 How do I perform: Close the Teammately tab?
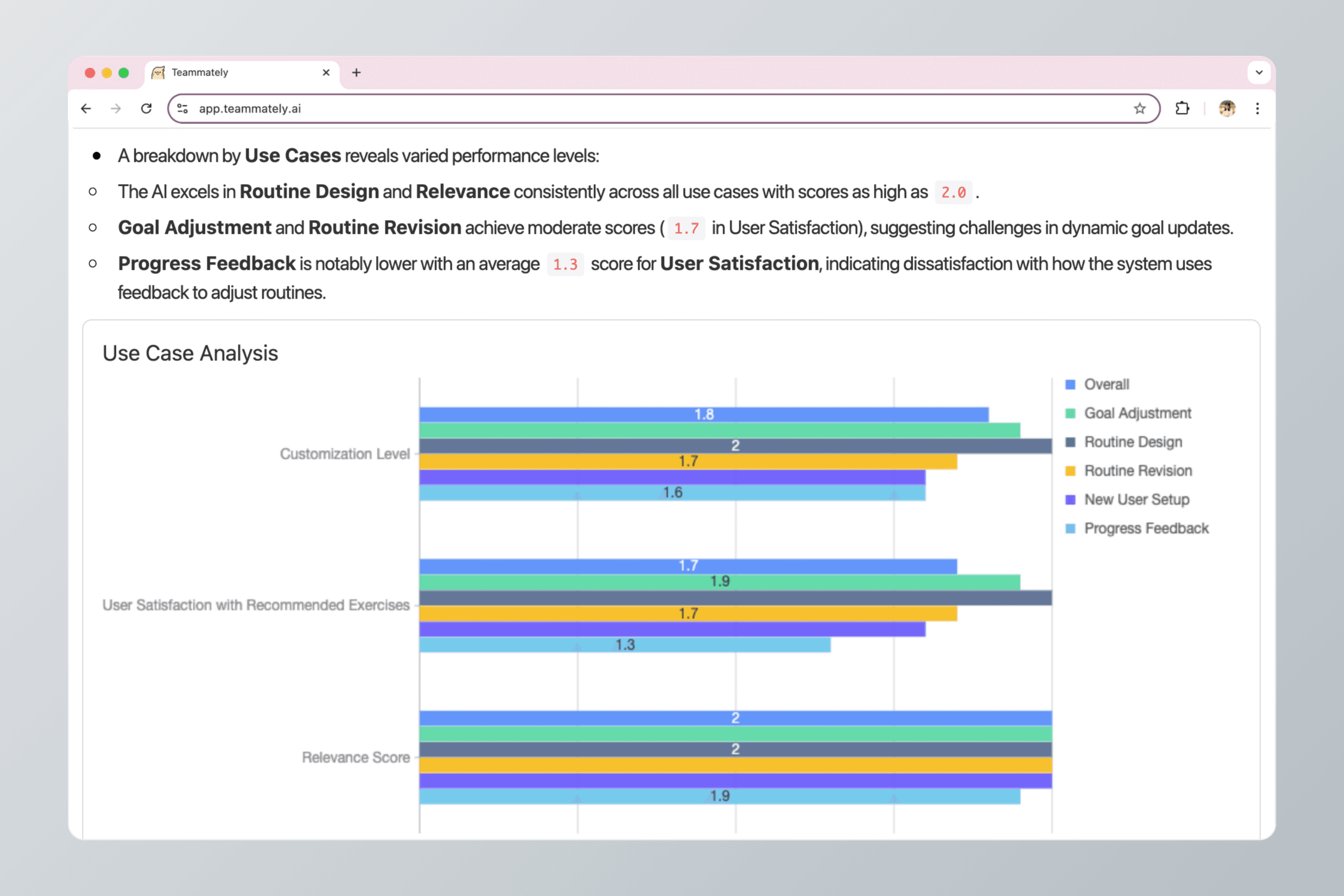pos(326,72)
